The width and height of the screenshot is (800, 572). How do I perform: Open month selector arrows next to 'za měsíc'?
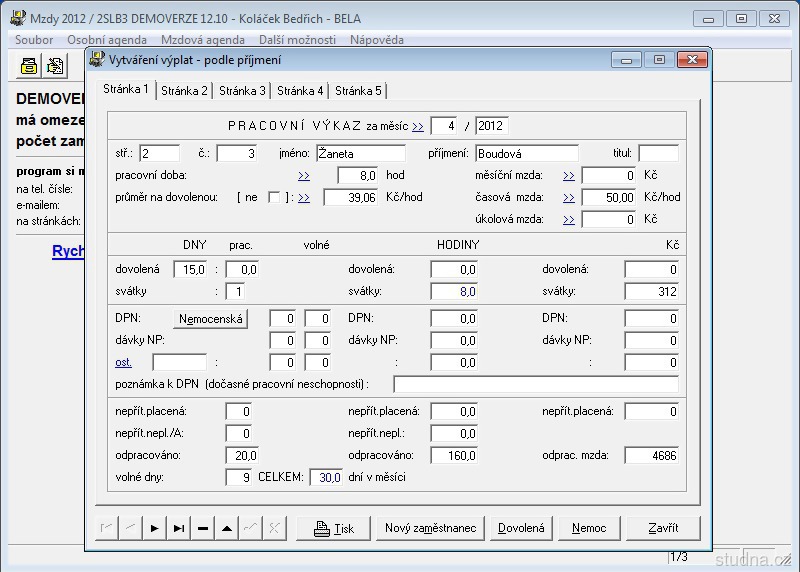[418, 126]
